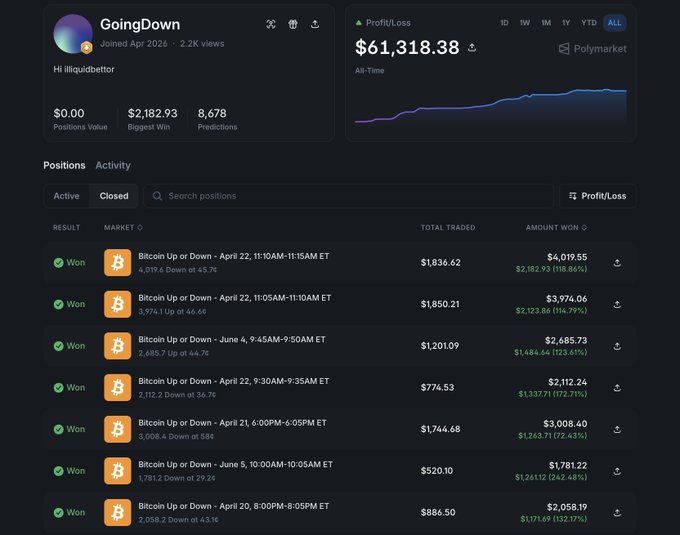This screenshot has width=680, height=535.
Task: Share the April 21 6:00PM-6:05PM position
Action: click(617, 429)
